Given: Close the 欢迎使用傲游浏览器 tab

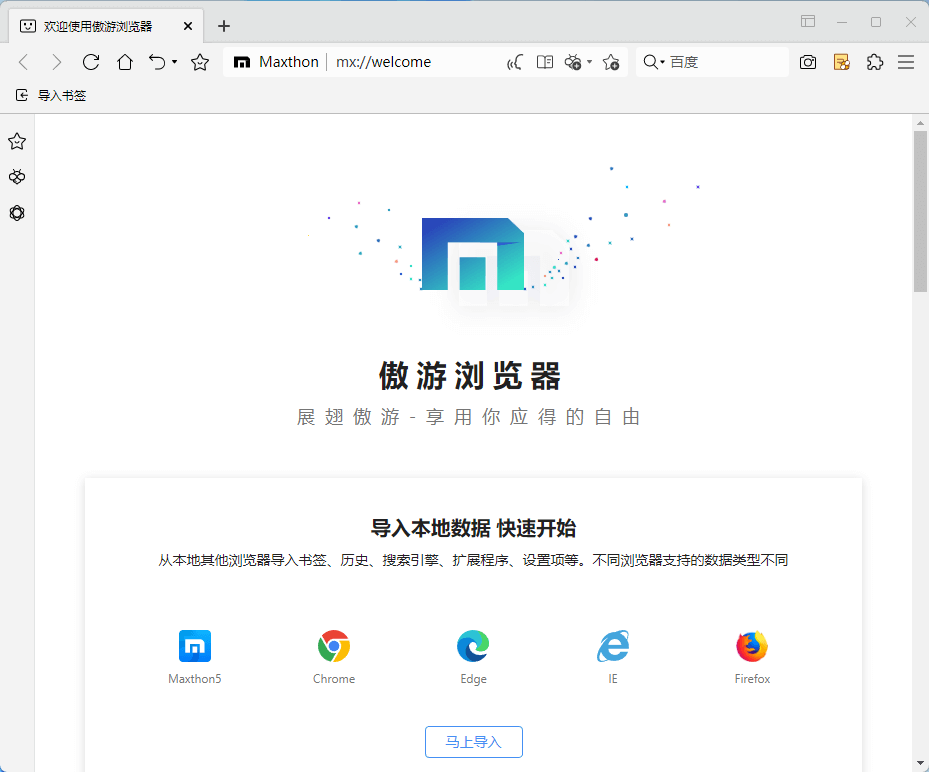Looking at the screenshot, I should point(188,26).
